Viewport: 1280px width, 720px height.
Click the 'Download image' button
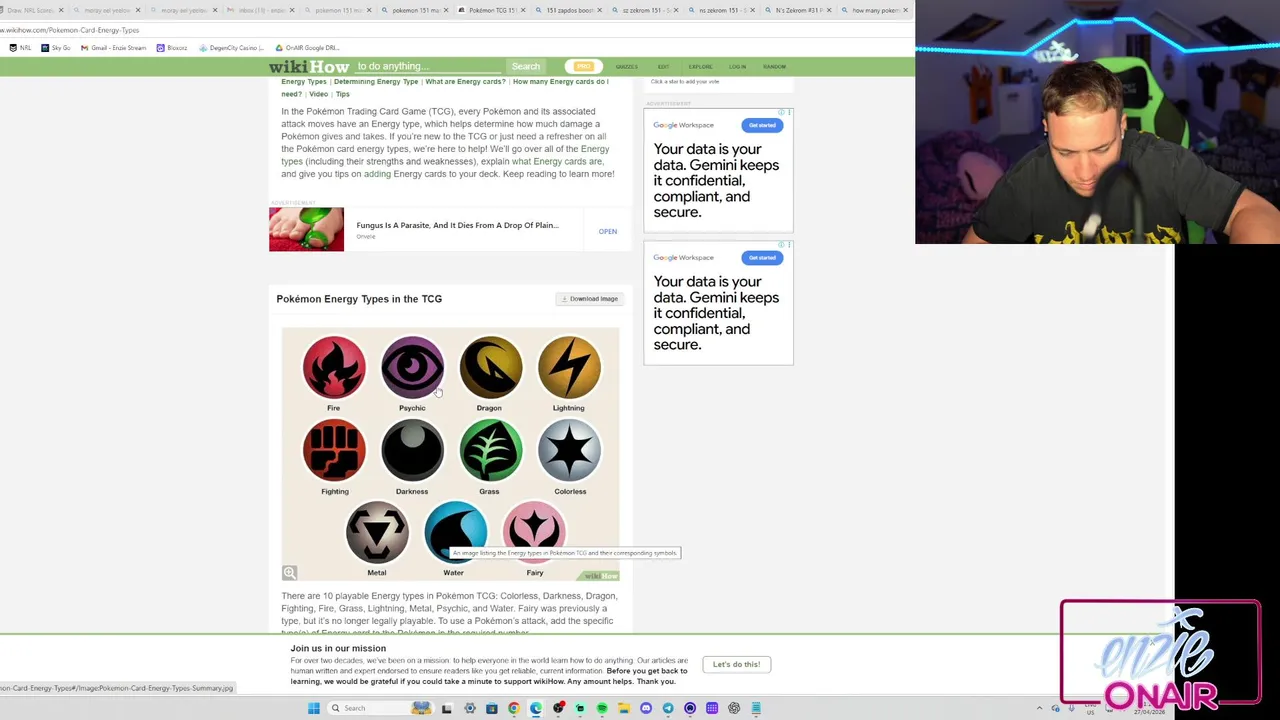coord(590,299)
